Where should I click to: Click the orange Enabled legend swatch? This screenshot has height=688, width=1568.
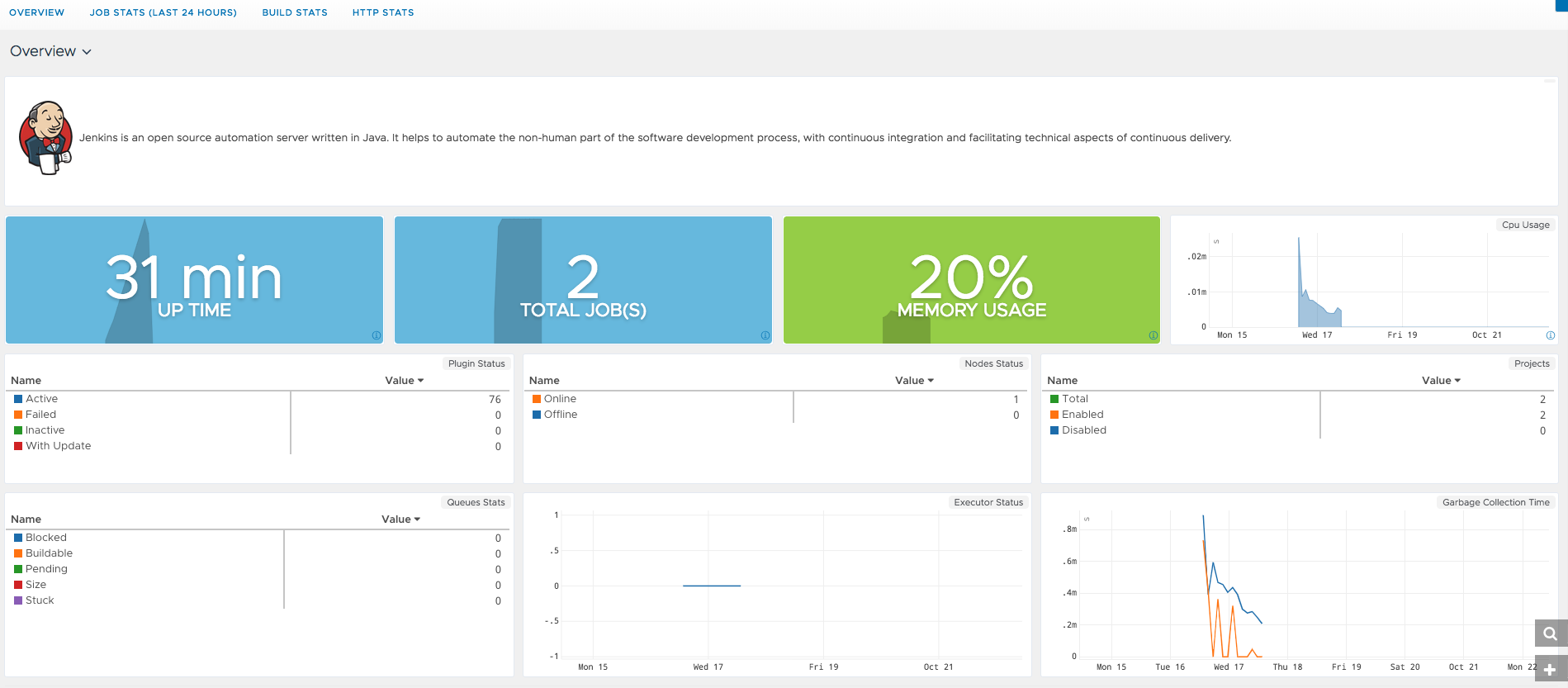tap(1054, 415)
